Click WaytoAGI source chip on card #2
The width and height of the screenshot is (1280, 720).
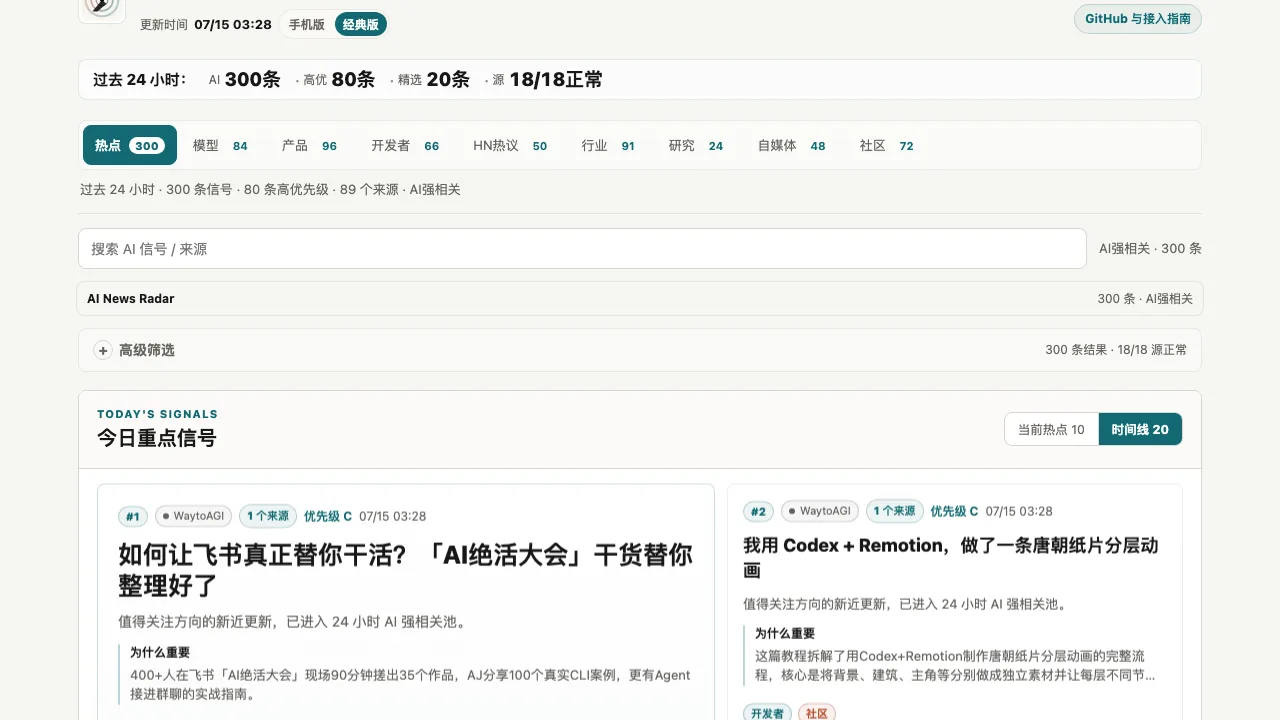tap(820, 511)
